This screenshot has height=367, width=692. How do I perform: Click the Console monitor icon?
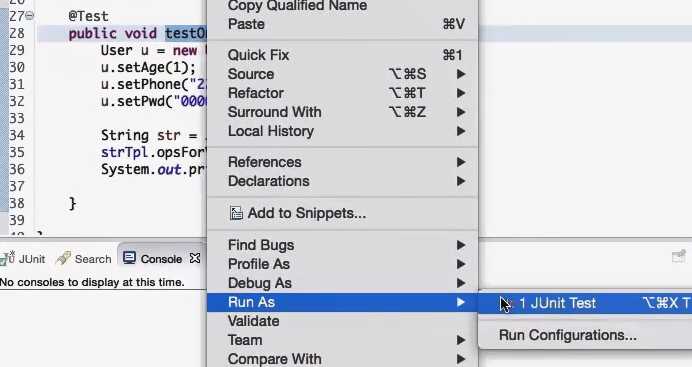coord(129,258)
